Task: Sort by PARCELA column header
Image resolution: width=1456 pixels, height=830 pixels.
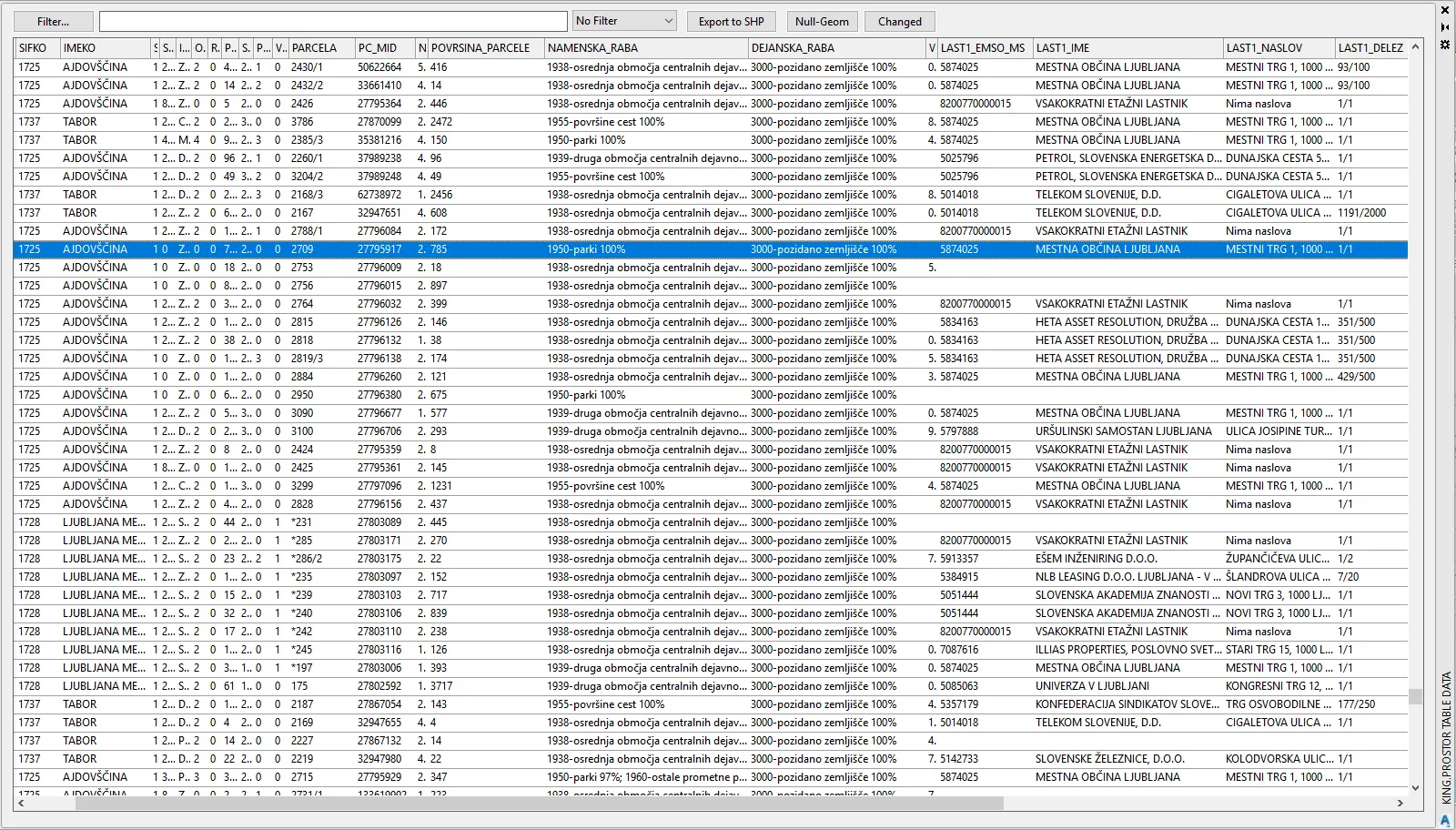Action: pos(314,48)
